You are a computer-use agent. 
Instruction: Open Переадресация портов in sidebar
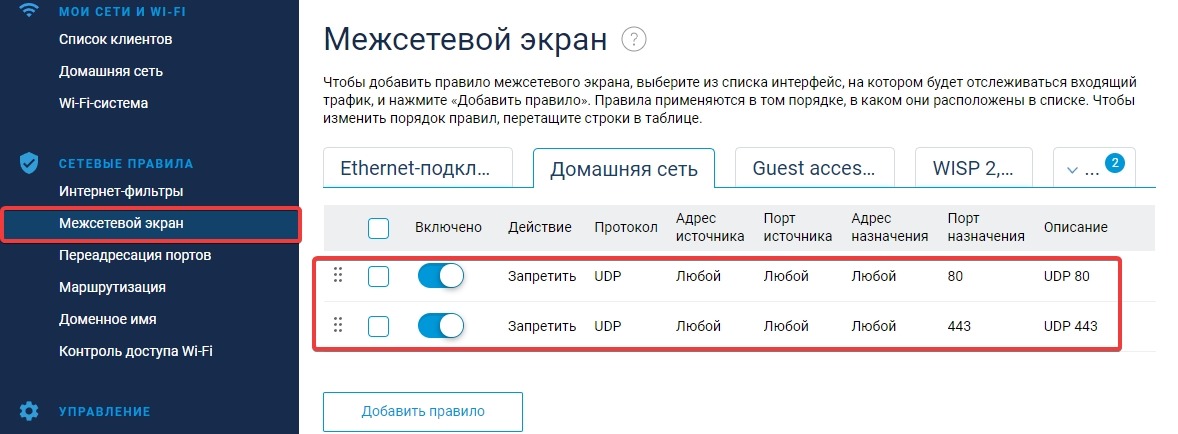[x=134, y=255]
